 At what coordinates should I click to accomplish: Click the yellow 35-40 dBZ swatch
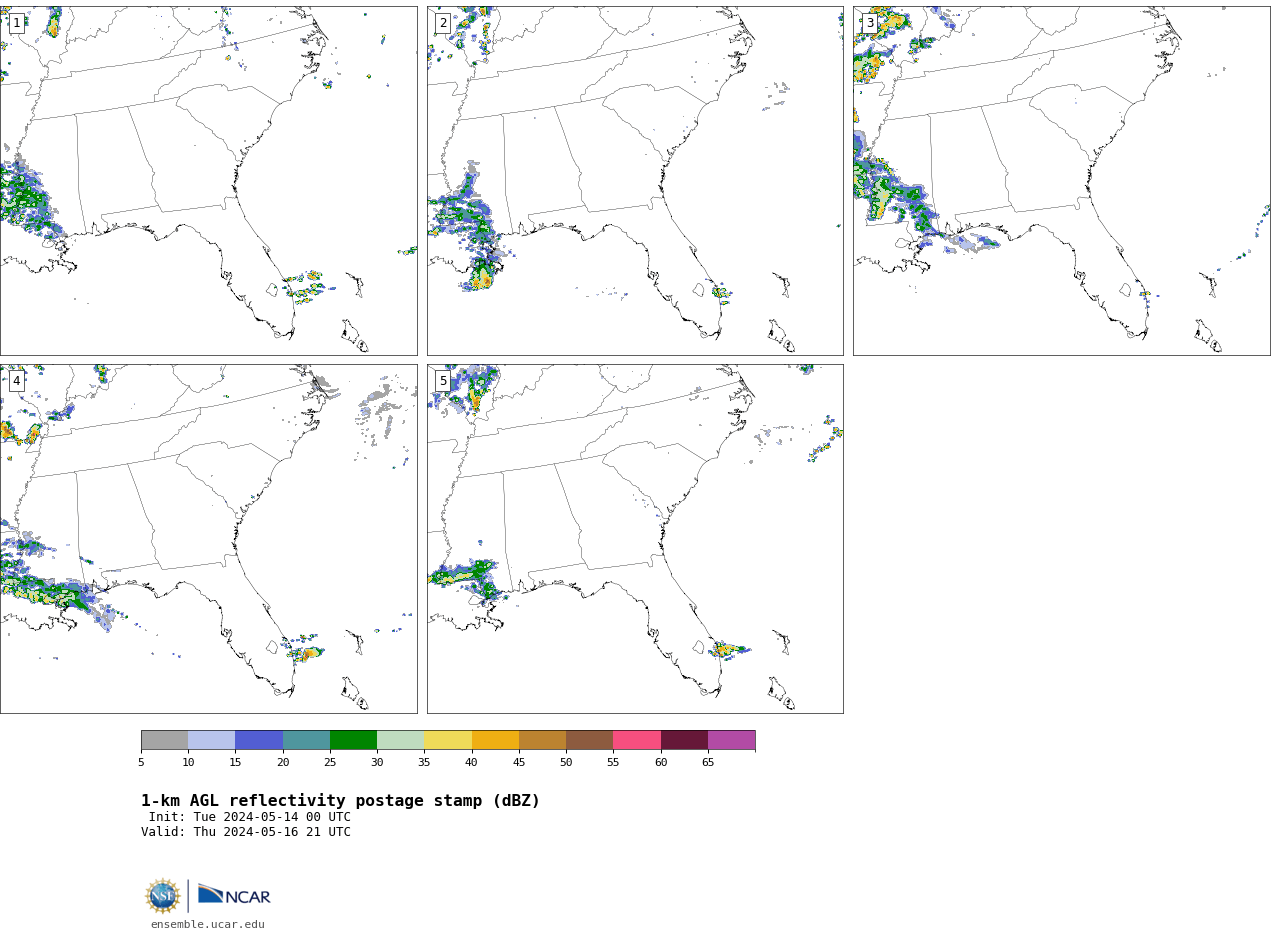(448, 740)
